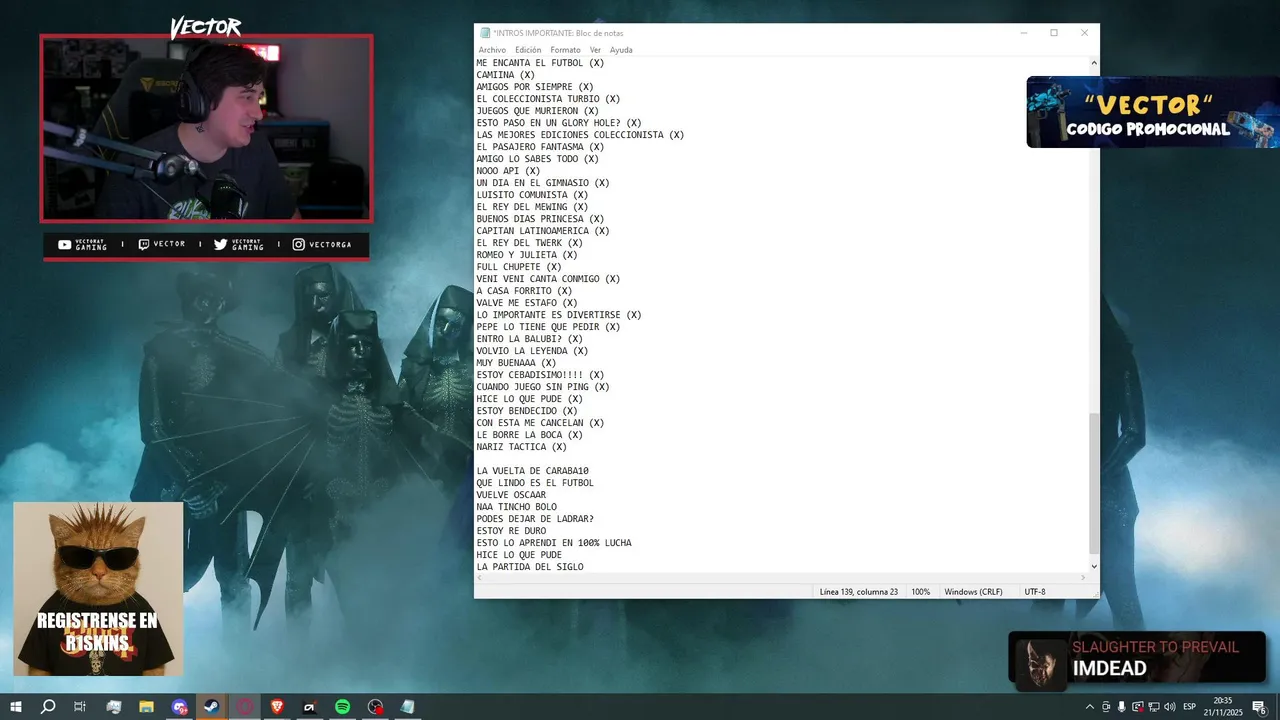The height and width of the screenshot is (720, 1280).
Task: Click the line 'UN DIA EN EL GIMNASIO (X)'
Action: [543, 183]
